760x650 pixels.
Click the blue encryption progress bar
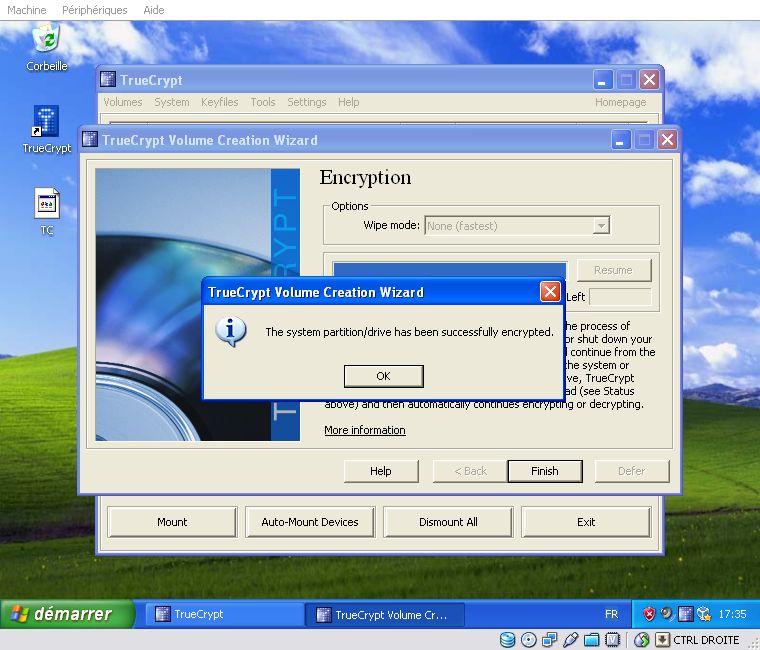450,270
